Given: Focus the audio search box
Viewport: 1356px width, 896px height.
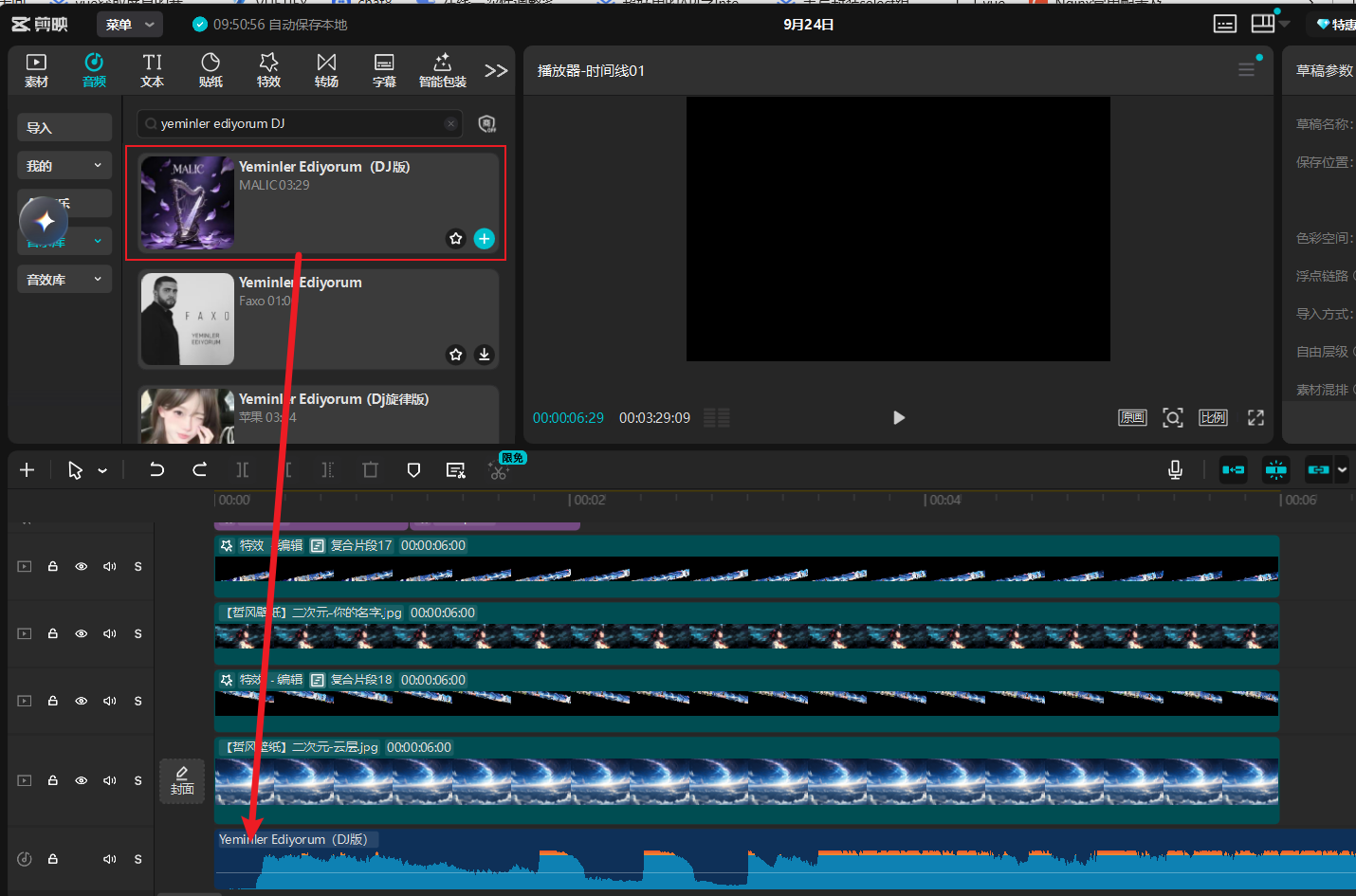Looking at the screenshot, I should click(x=302, y=123).
